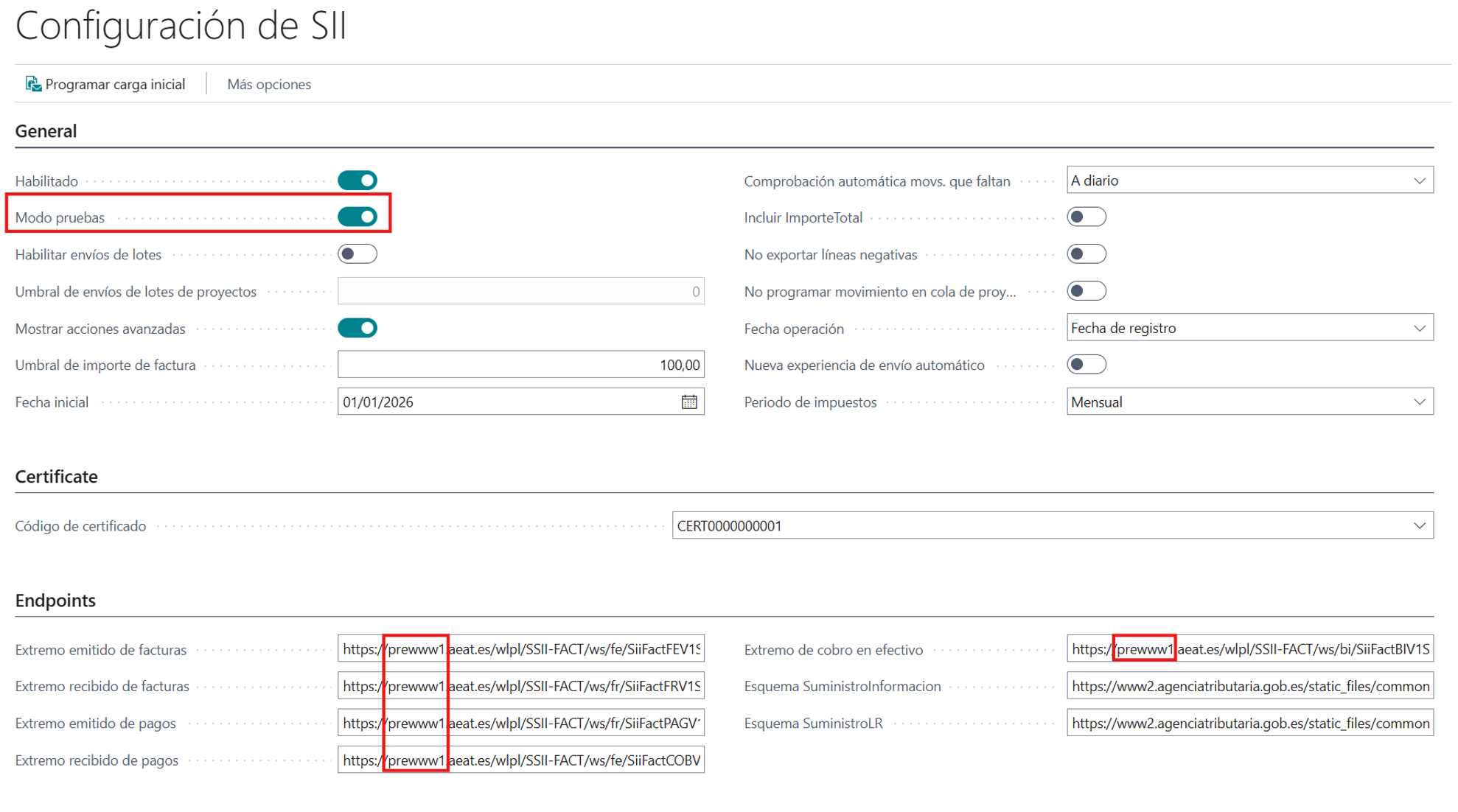Click the Endpoints section heading
Screen dimensions: 1458x812
click(55, 600)
